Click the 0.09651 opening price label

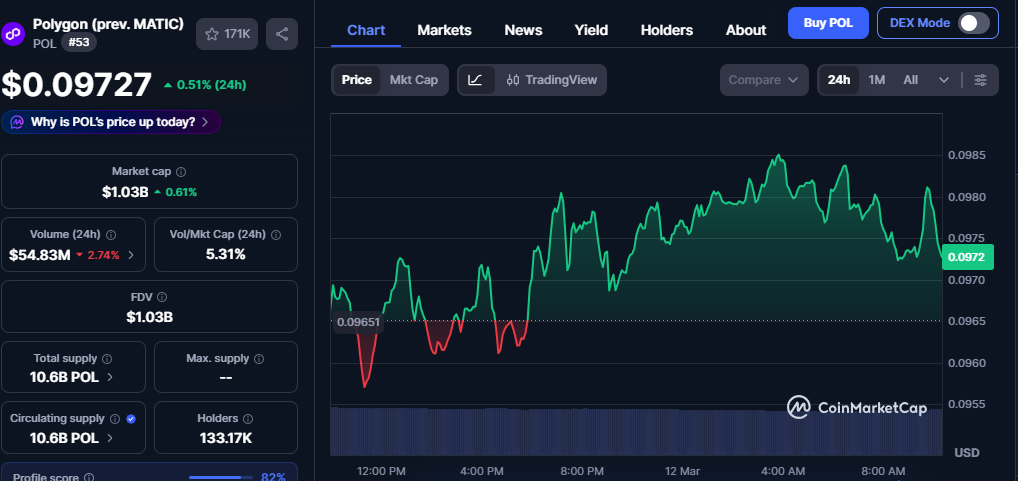[358, 322]
